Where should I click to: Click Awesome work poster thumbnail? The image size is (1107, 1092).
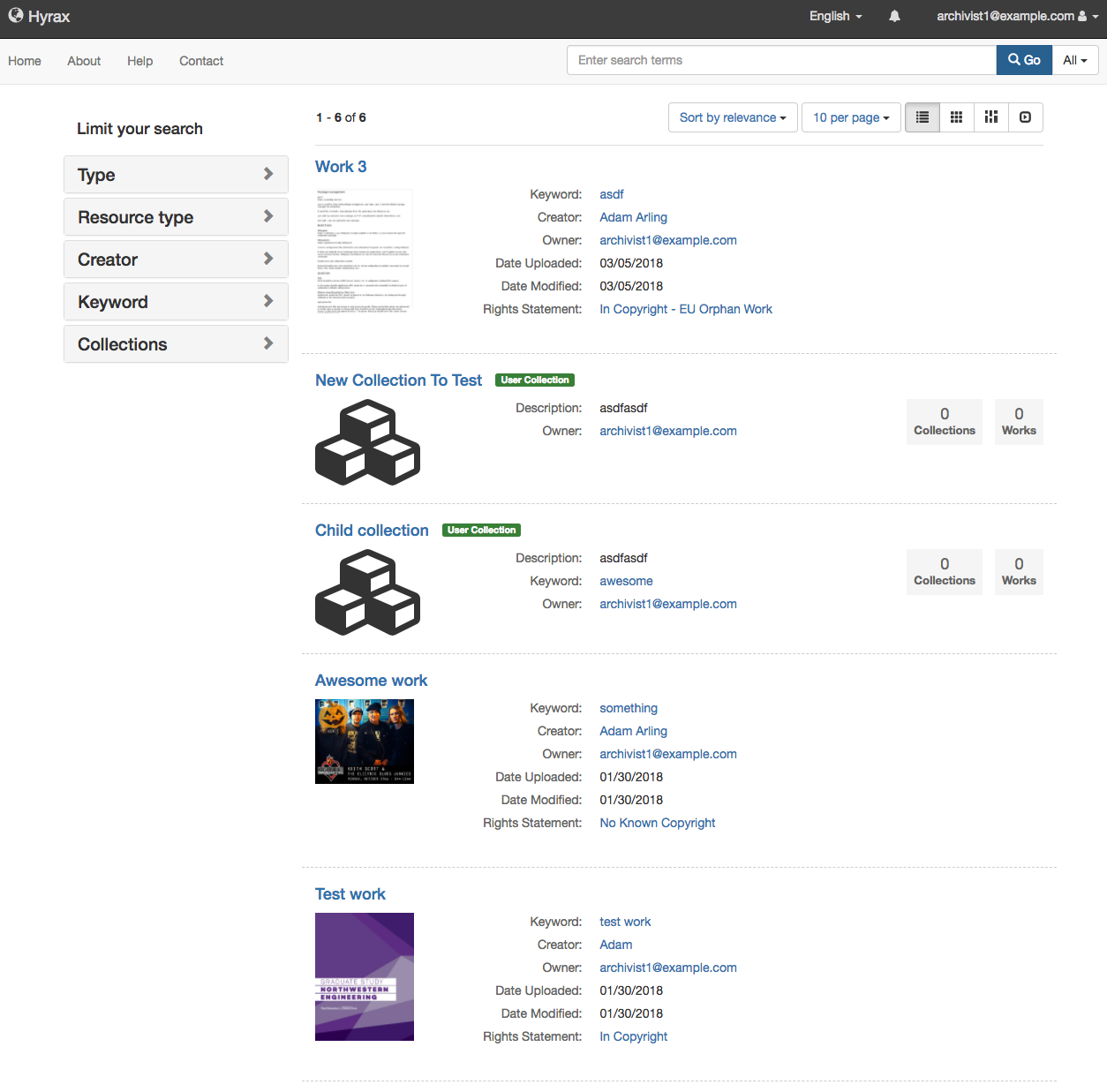[365, 742]
